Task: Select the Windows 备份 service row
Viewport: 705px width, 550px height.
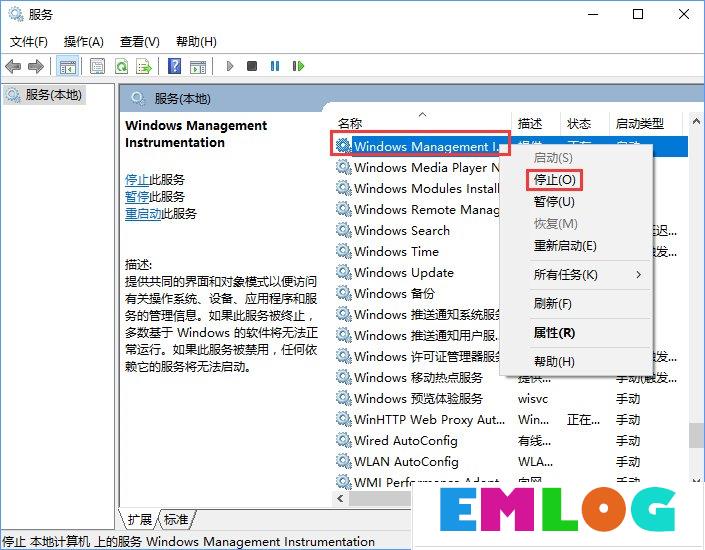Action: click(x=416, y=293)
